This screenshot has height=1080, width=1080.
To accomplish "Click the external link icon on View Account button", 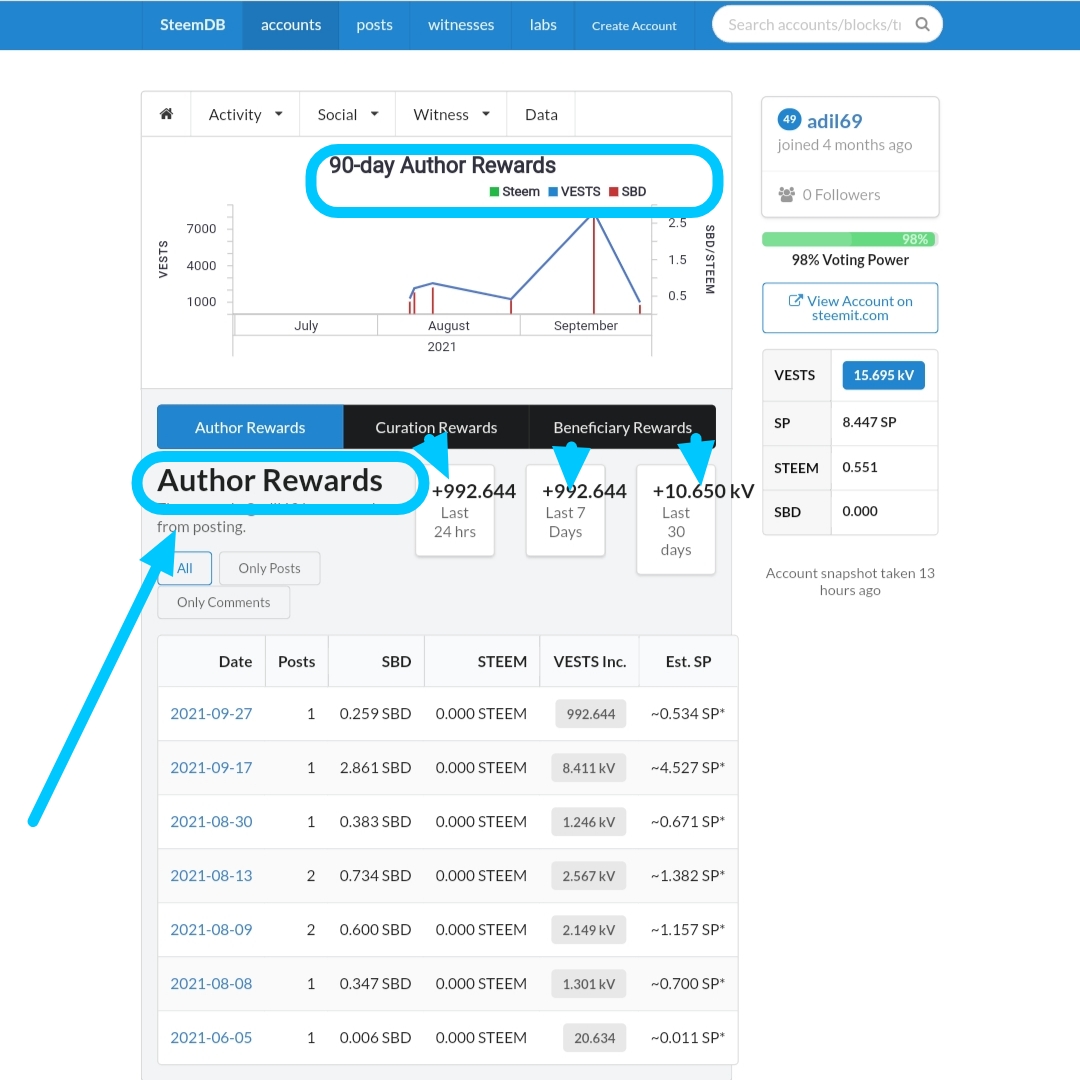I will tap(796, 301).
